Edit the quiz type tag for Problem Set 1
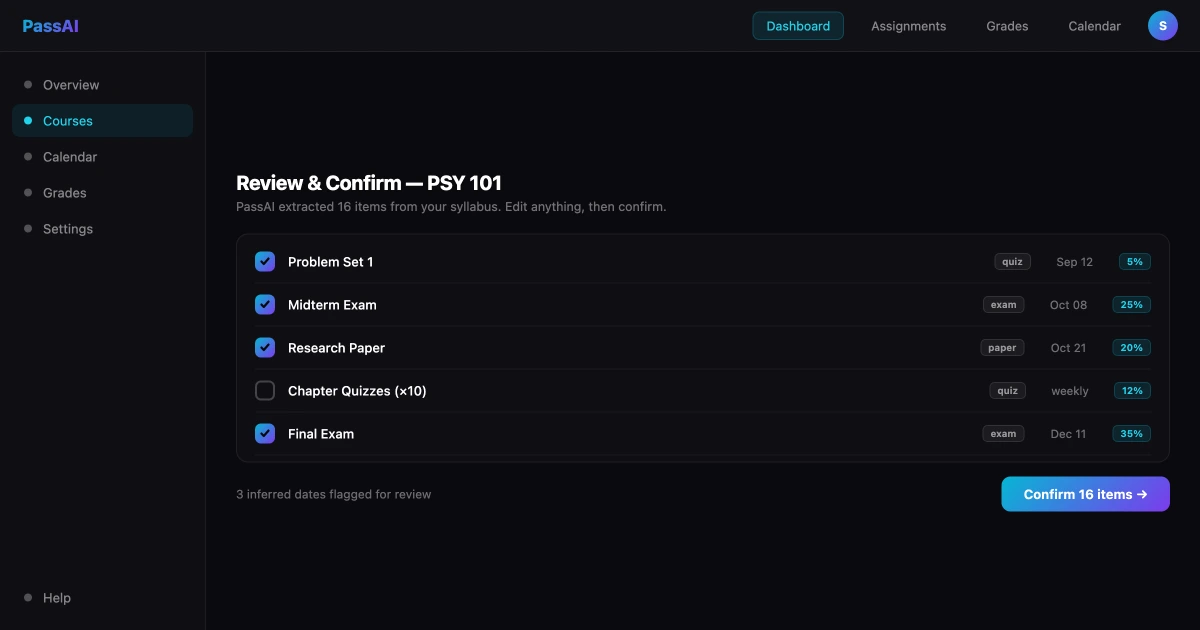Image resolution: width=1200 pixels, height=630 pixels. coord(1013,262)
